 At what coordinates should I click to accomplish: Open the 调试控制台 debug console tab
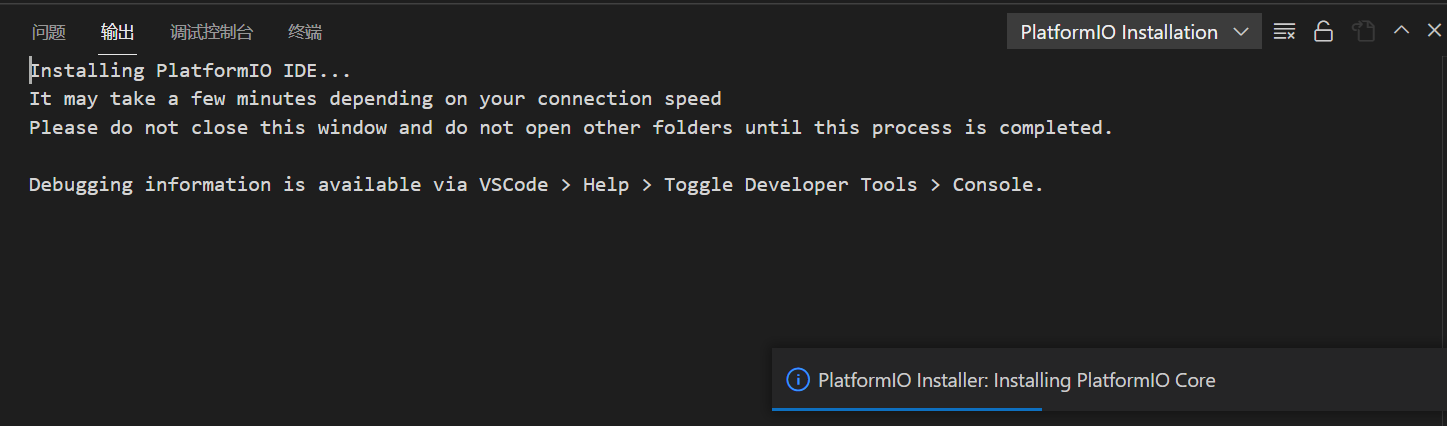211,32
